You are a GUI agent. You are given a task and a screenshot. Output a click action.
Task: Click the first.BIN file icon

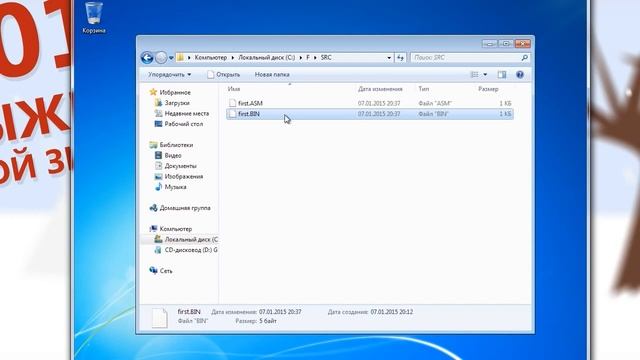click(x=232, y=114)
